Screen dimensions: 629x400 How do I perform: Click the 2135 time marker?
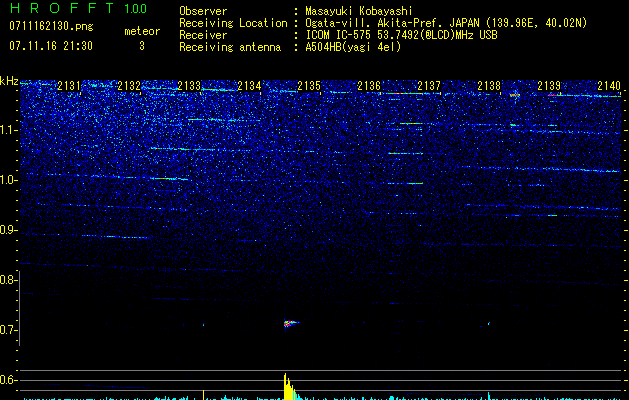point(309,86)
